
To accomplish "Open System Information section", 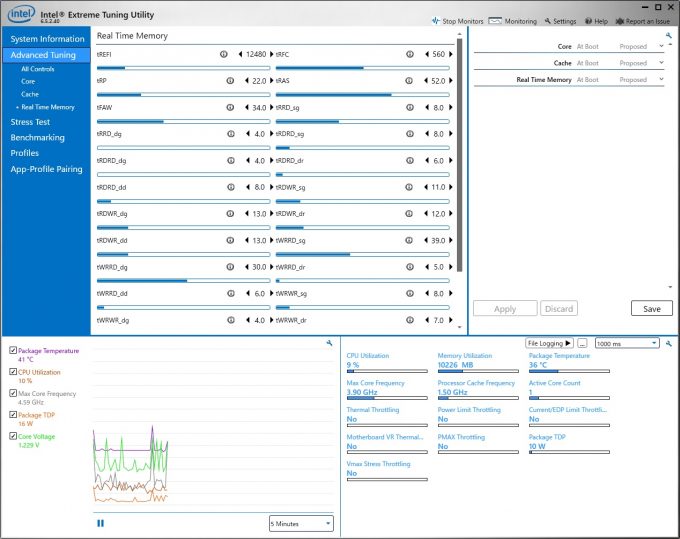I will [x=47, y=39].
